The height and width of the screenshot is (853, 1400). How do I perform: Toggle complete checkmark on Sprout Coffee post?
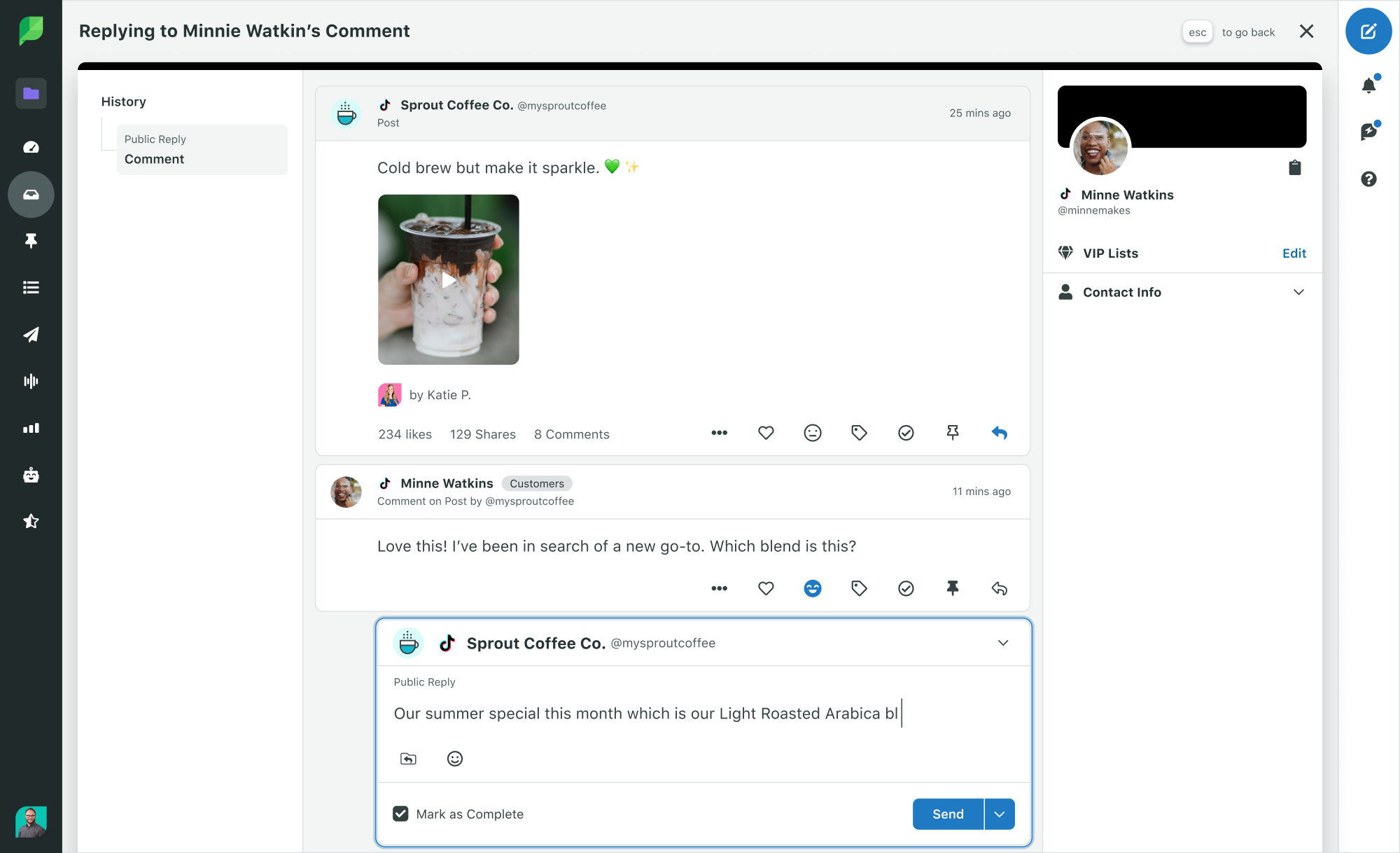pyautogui.click(x=906, y=434)
